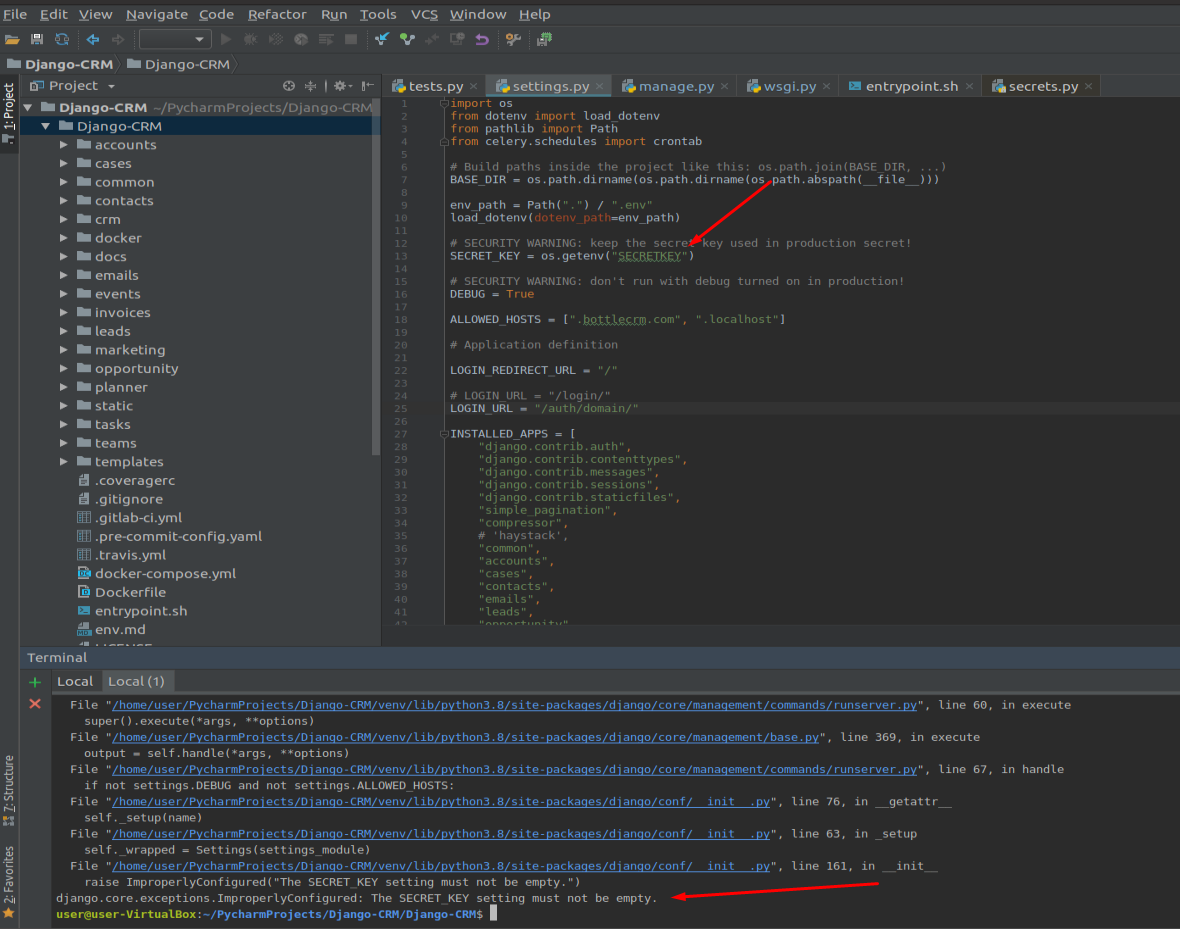This screenshot has width=1180, height=929.
Task: Click the Save All toolbar icon
Action: point(37,39)
